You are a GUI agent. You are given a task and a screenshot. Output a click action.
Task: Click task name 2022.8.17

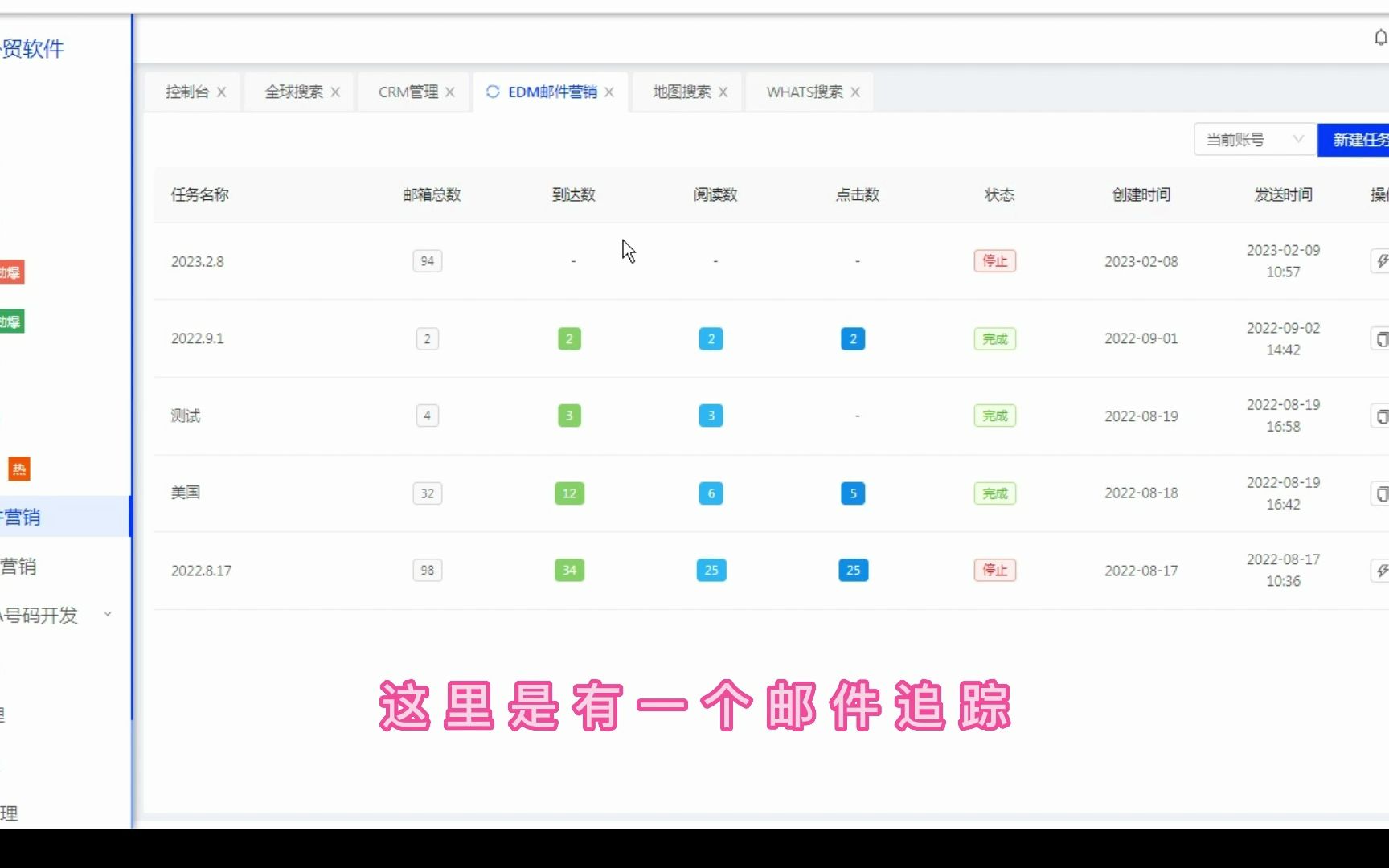click(201, 571)
